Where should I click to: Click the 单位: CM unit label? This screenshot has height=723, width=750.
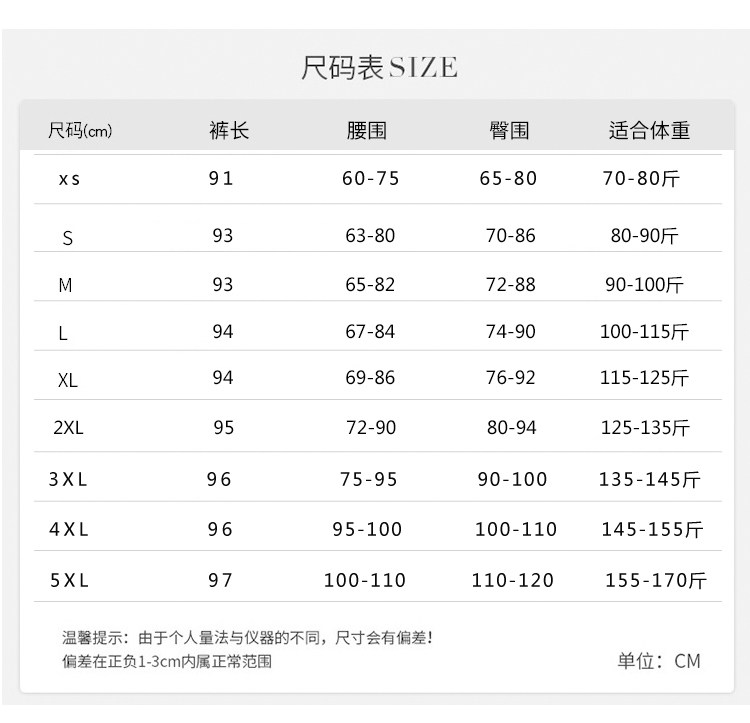pyautogui.click(x=658, y=660)
